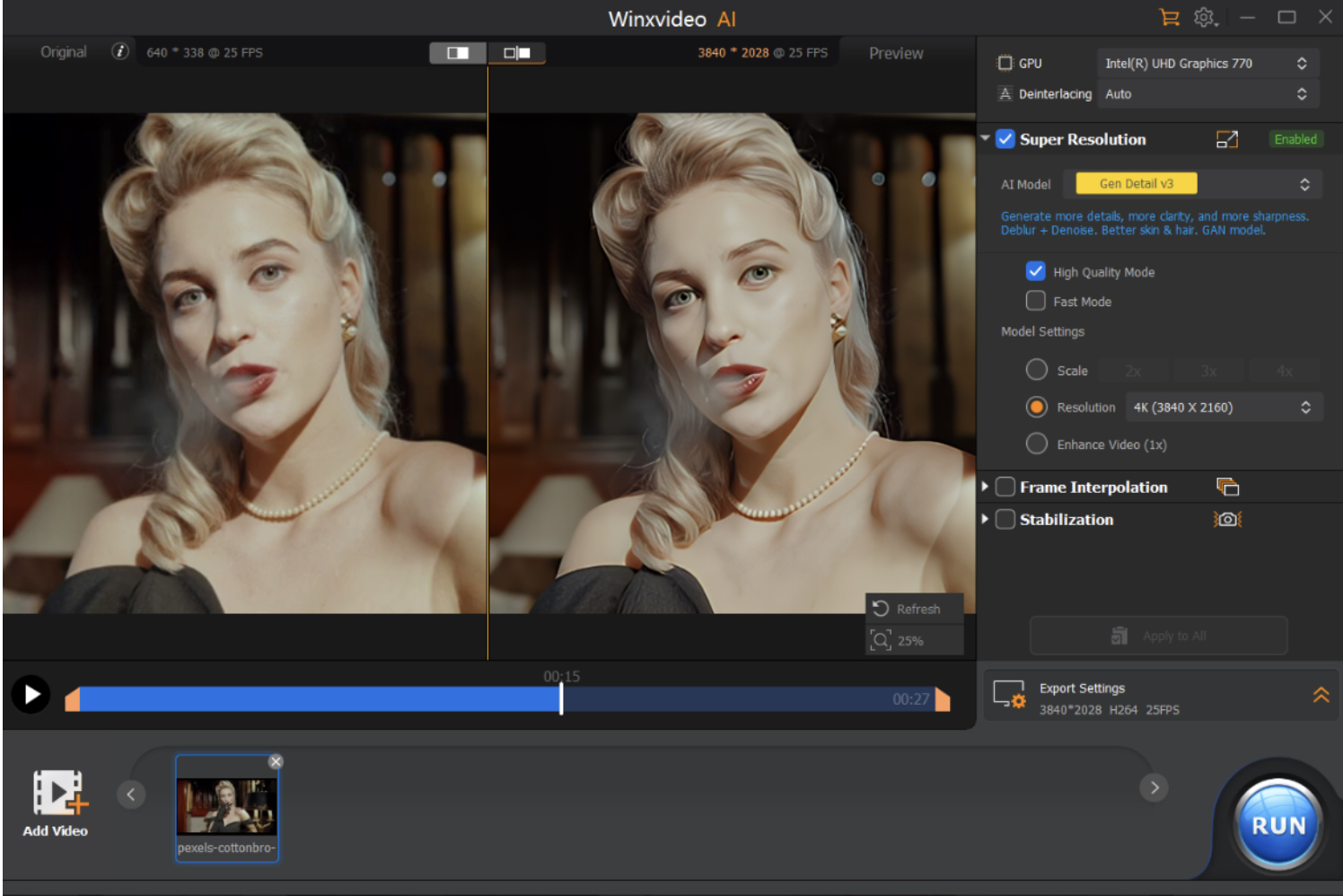
Task: Click the Super Resolution upscale icon
Action: click(1226, 139)
